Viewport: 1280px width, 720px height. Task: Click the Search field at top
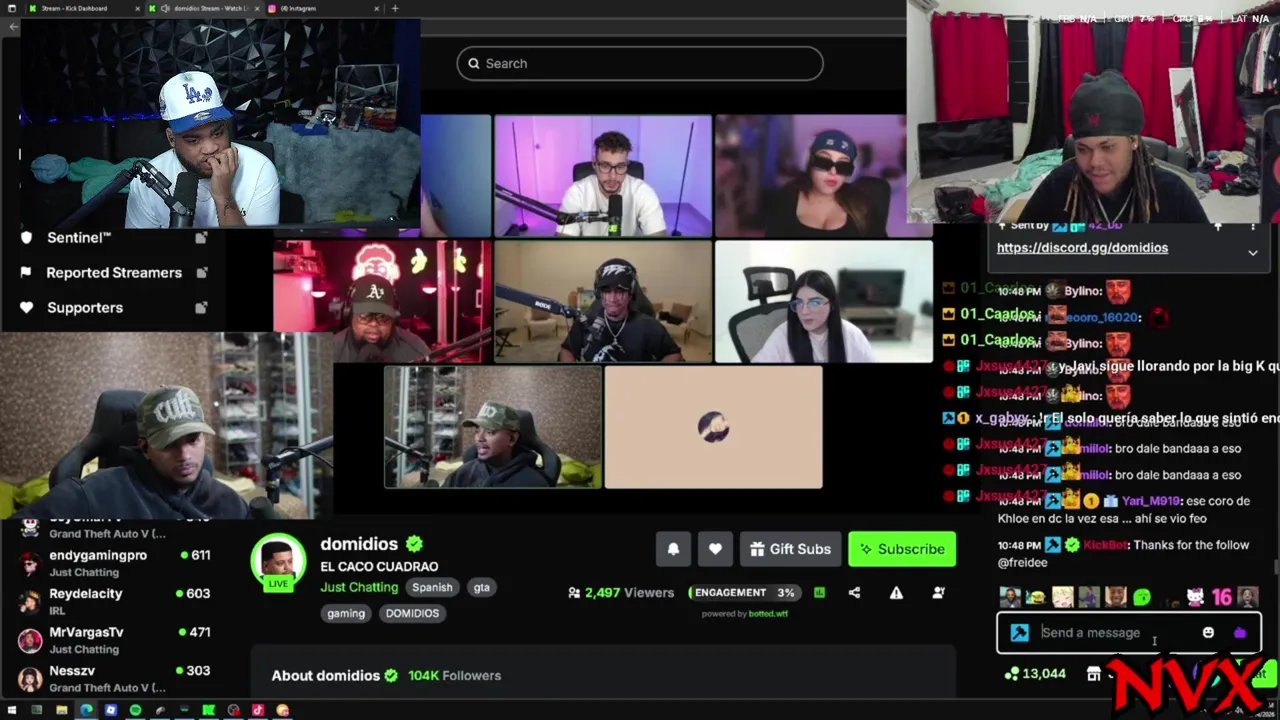[x=640, y=63]
